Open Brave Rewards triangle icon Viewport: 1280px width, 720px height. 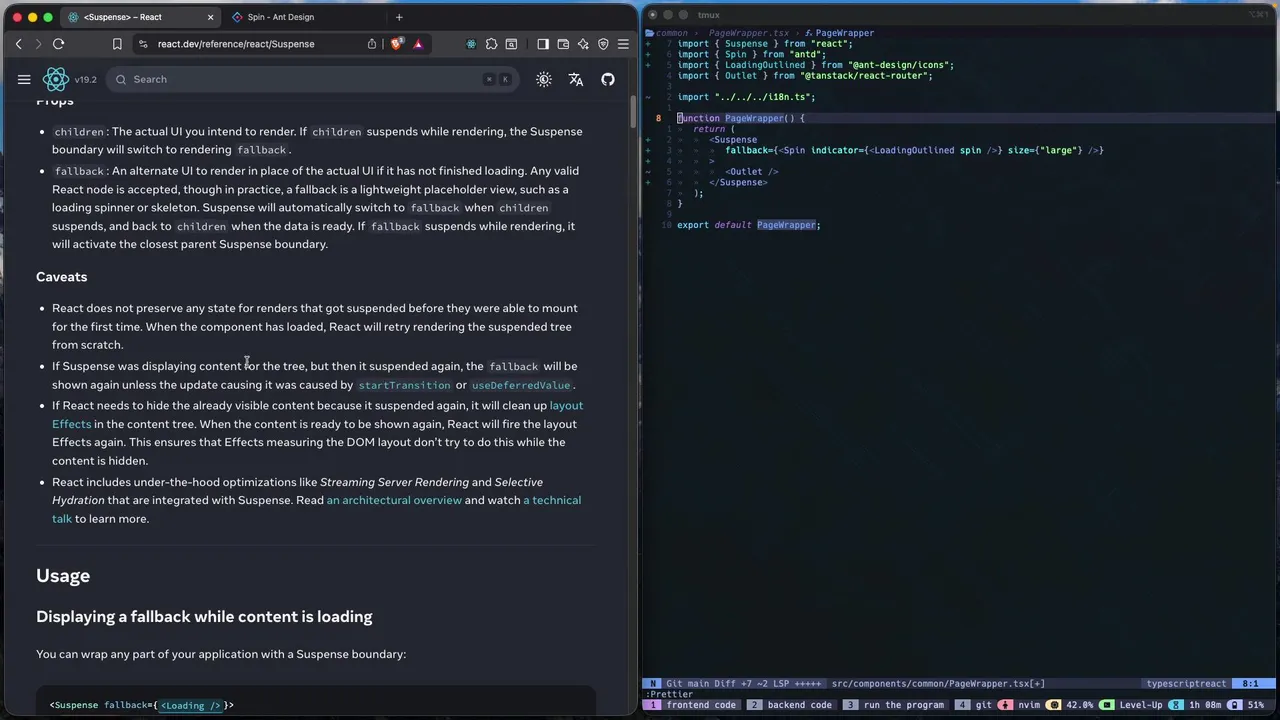tap(418, 44)
